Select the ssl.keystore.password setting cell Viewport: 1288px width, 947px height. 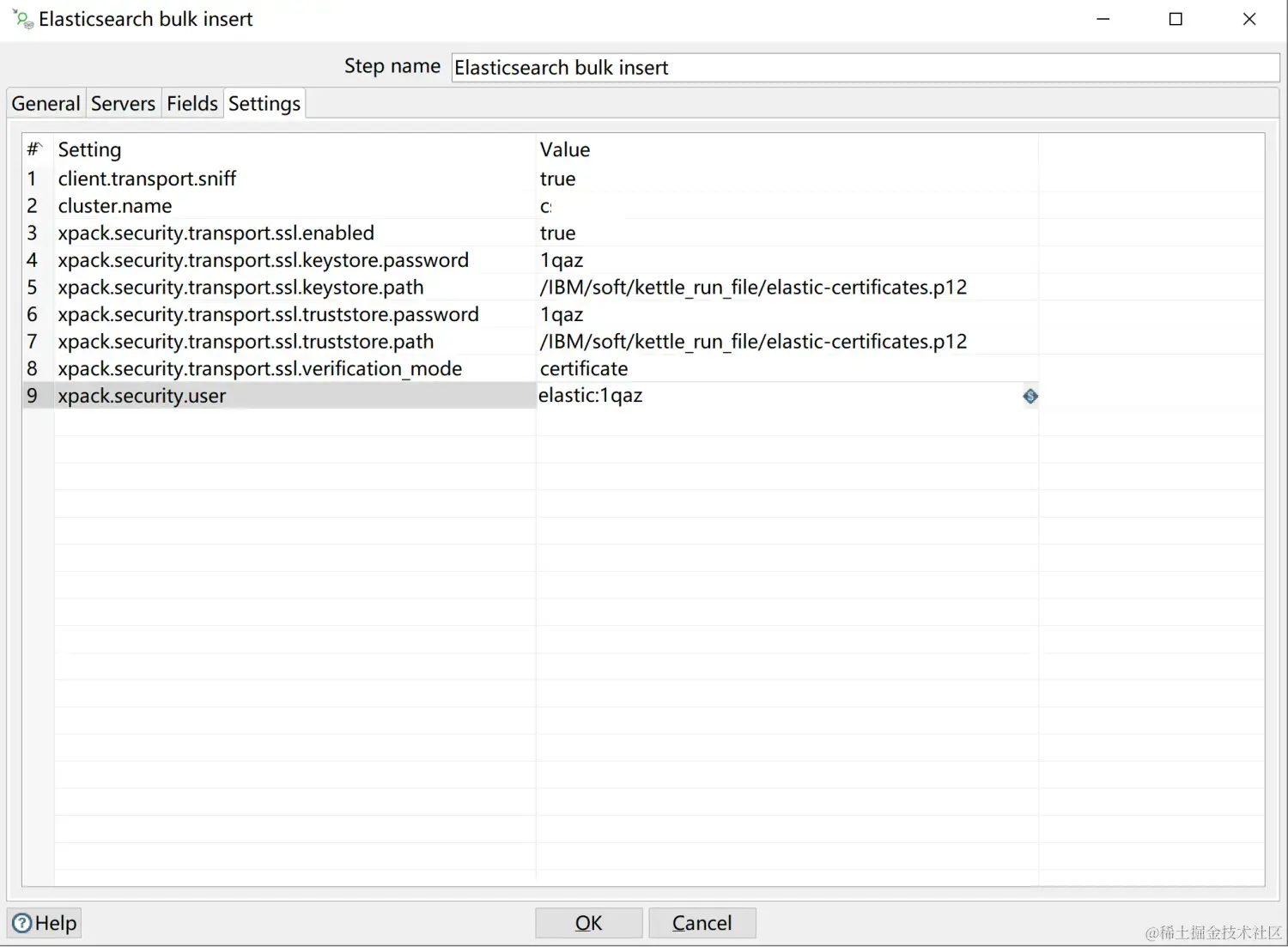pyautogui.click(x=295, y=260)
